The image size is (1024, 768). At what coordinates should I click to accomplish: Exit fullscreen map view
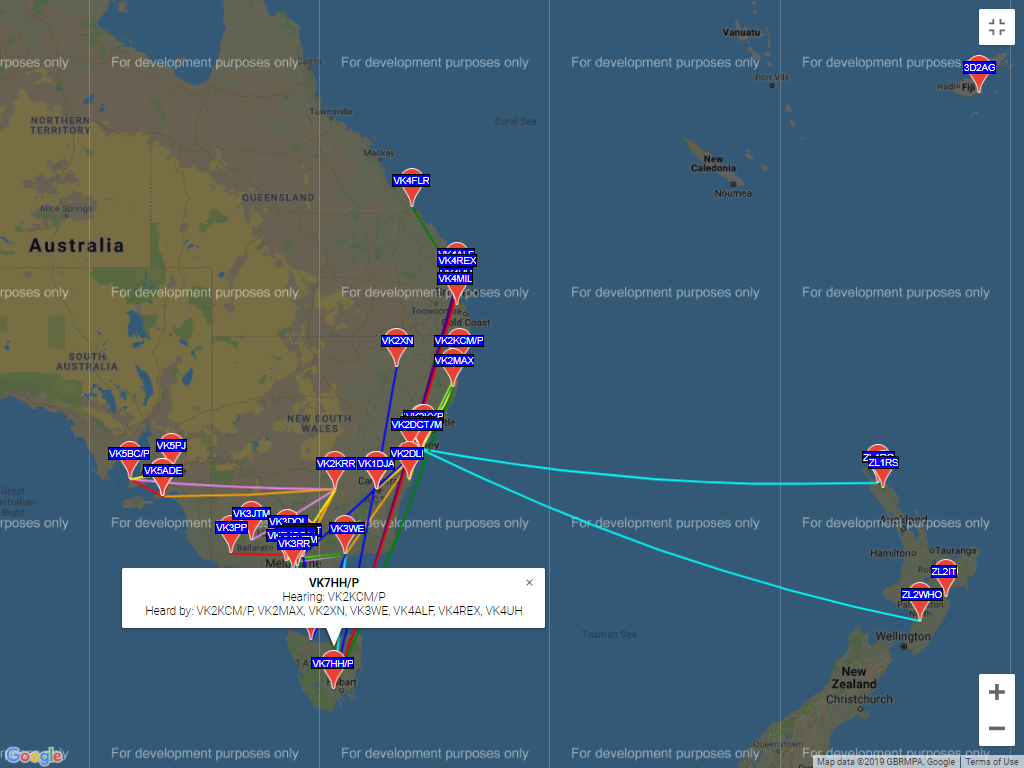[996, 28]
